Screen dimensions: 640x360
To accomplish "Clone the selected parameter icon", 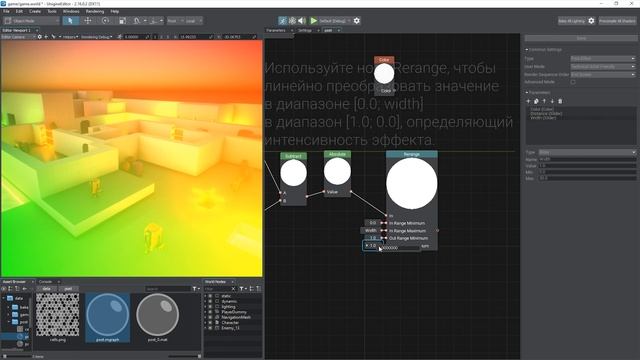I will click(x=536, y=101).
